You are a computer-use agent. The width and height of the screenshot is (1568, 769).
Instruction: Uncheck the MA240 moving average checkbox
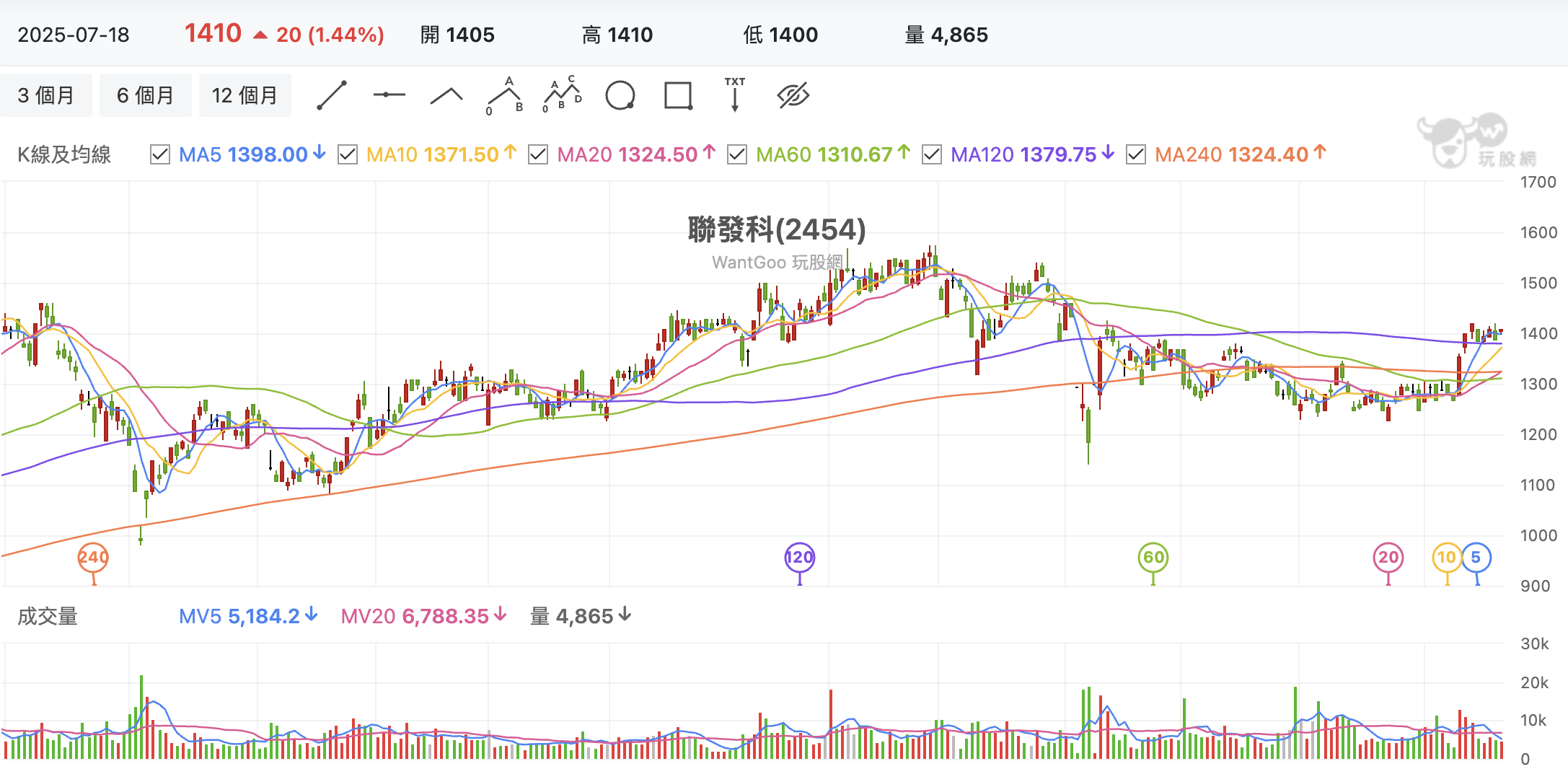click(x=1136, y=154)
